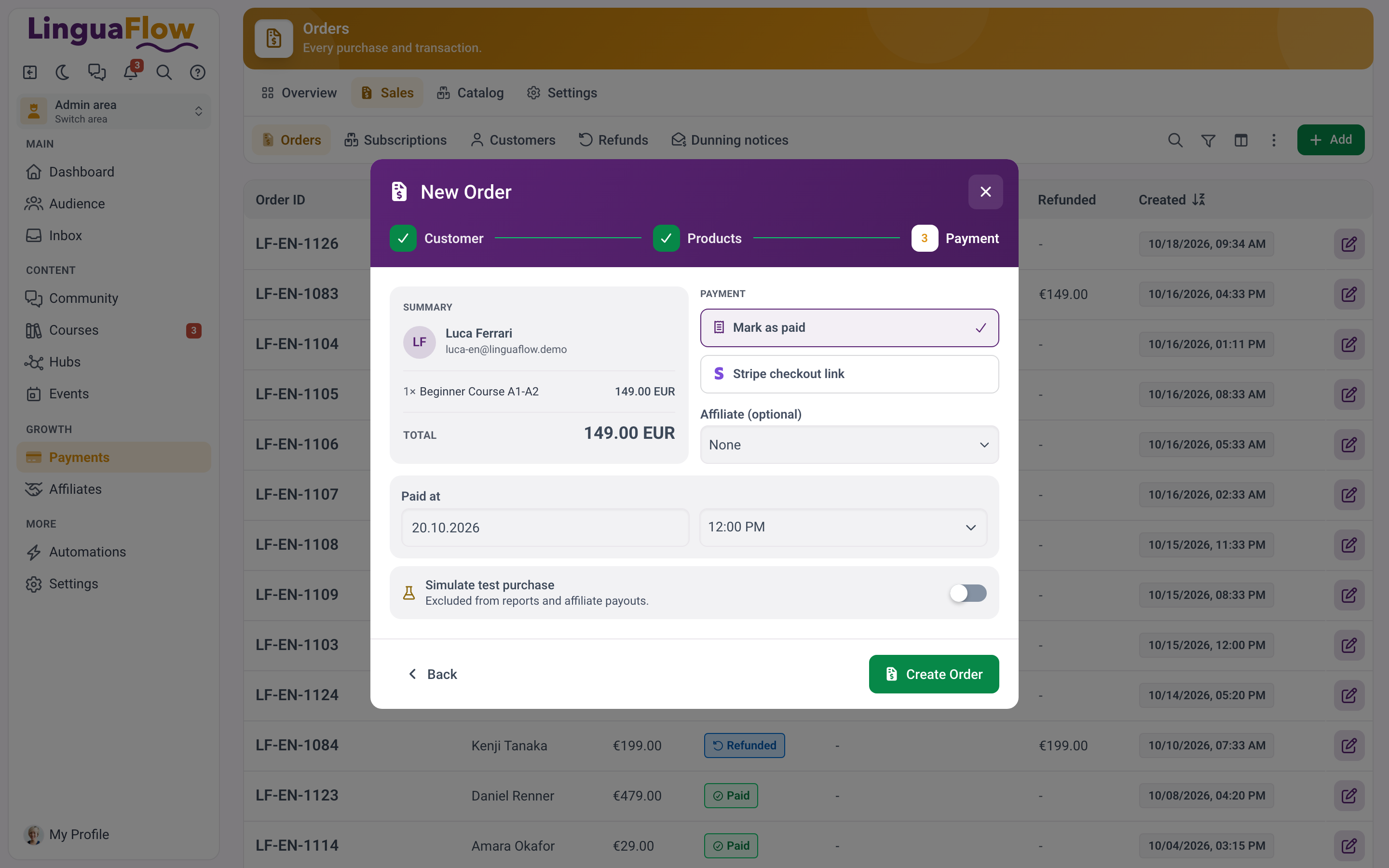Image resolution: width=1389 pixels, height=868 pixels.
Task: Open Courses in the sidebar
Action: point(114,330)
